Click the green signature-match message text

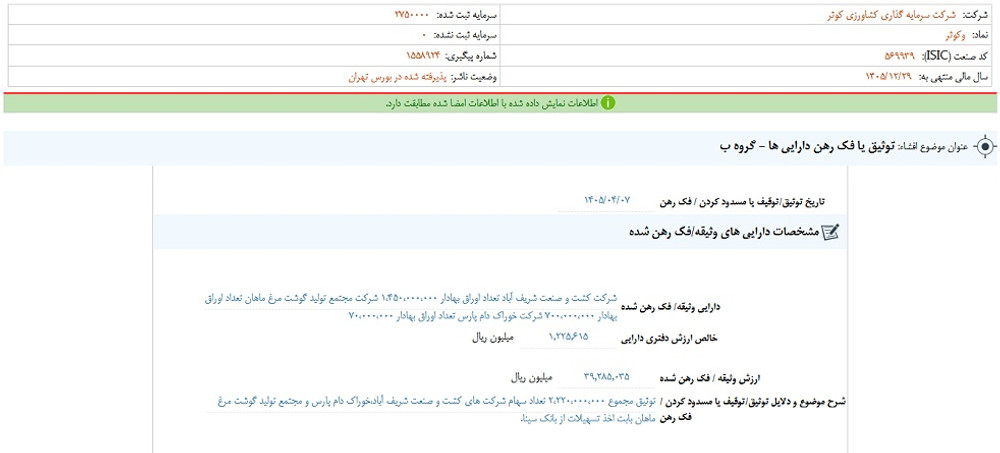tap(492, 103)
